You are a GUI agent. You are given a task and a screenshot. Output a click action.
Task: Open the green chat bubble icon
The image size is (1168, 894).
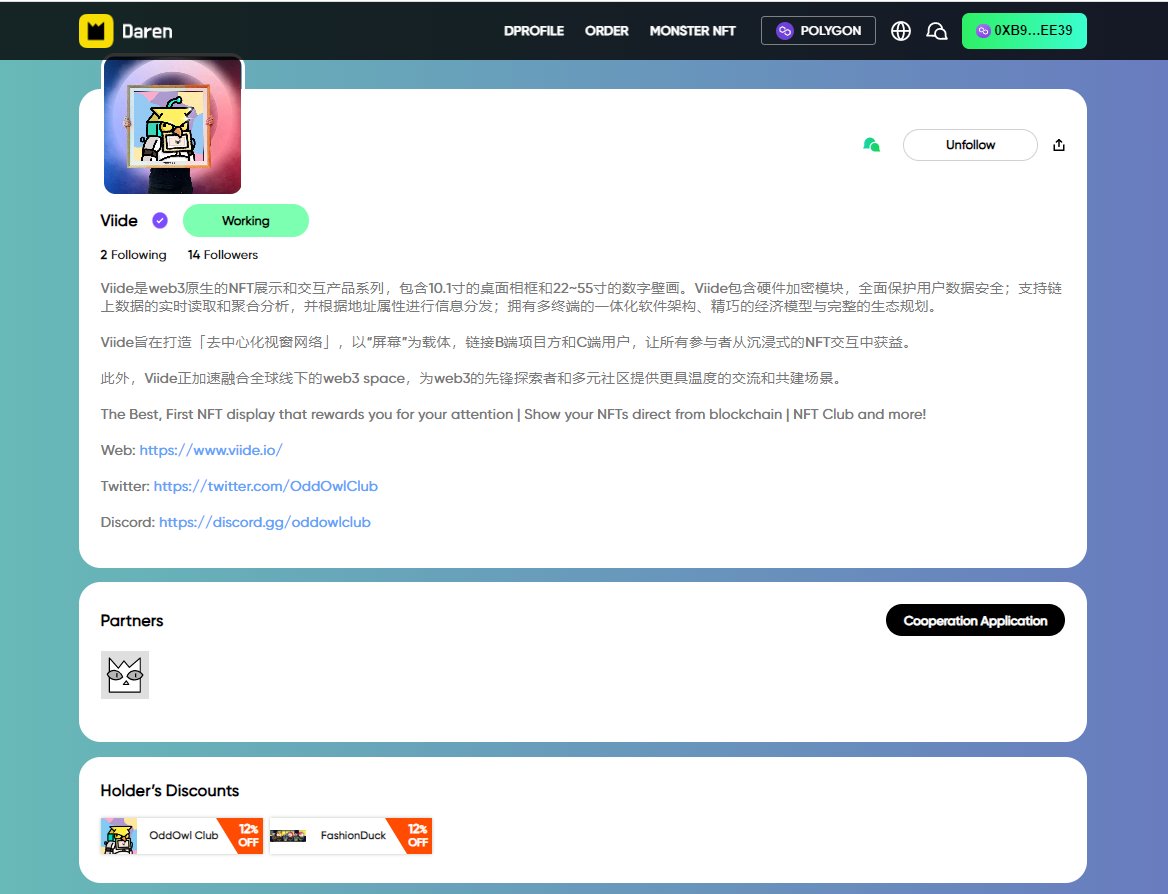(x=872, y=145)
